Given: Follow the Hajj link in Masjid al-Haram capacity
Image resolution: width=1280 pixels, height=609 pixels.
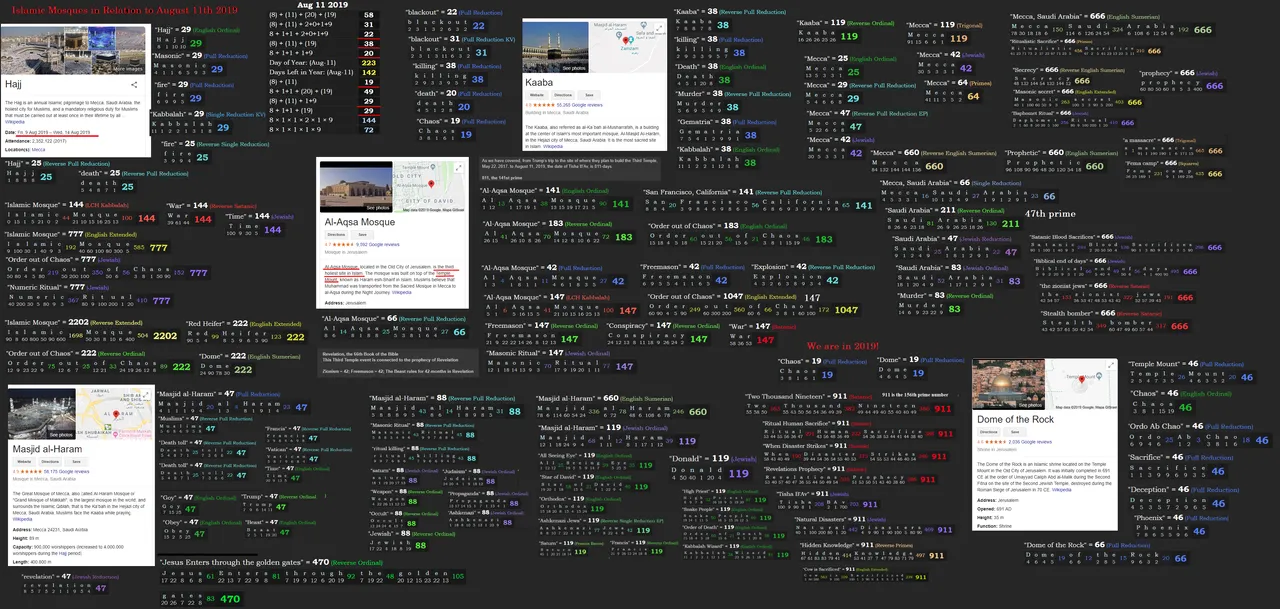Looking at the screenshot, I should click(x=62, y=553).
